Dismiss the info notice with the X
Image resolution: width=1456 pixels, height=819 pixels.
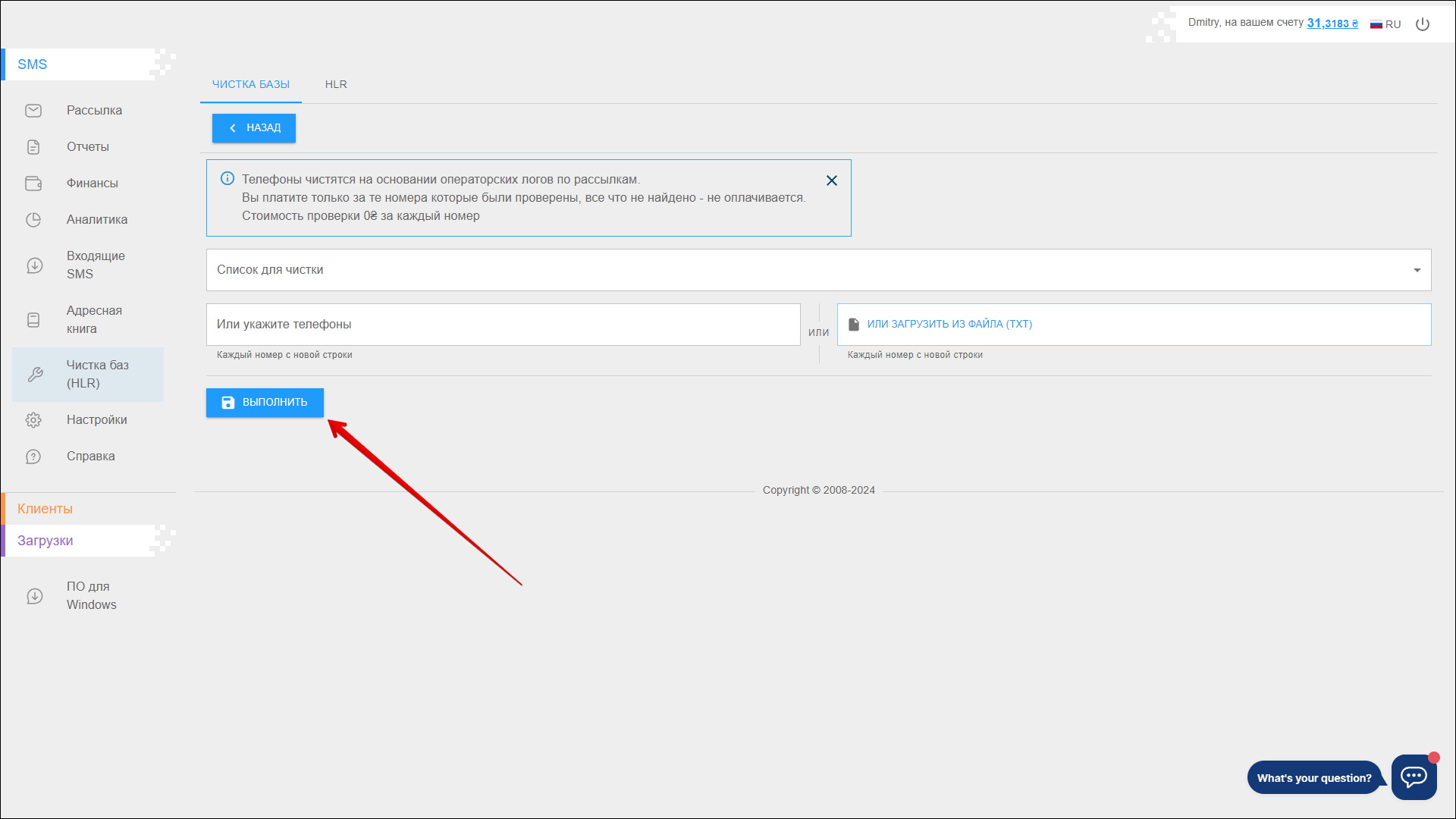coord(832,180)
